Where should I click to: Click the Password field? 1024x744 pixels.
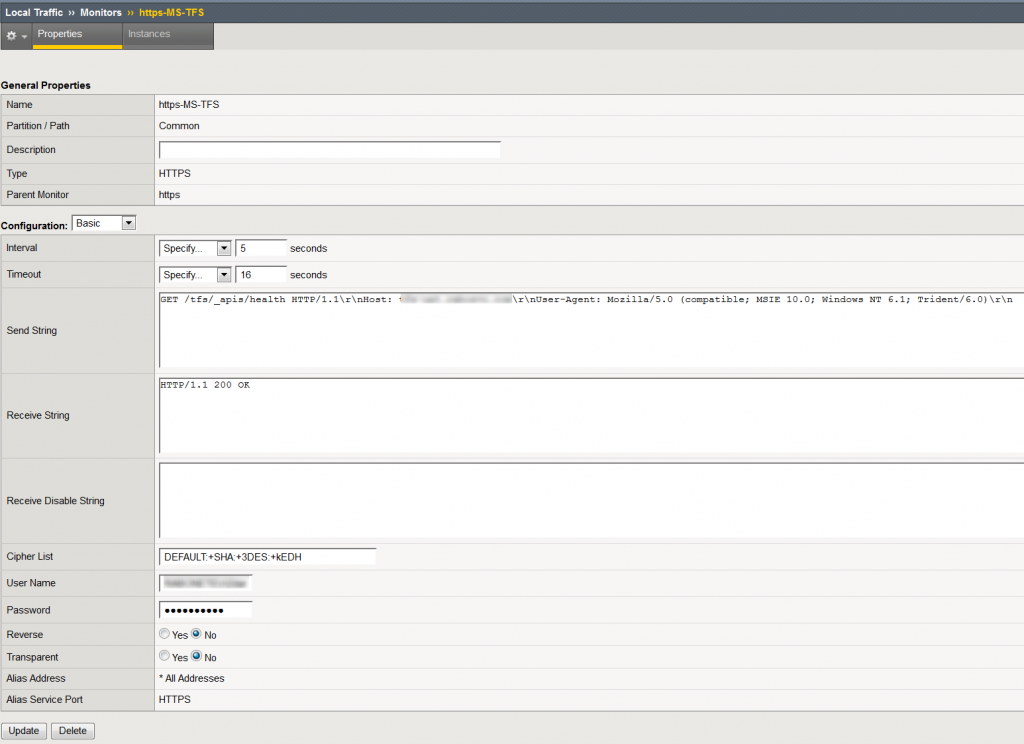tap(206, 610)
